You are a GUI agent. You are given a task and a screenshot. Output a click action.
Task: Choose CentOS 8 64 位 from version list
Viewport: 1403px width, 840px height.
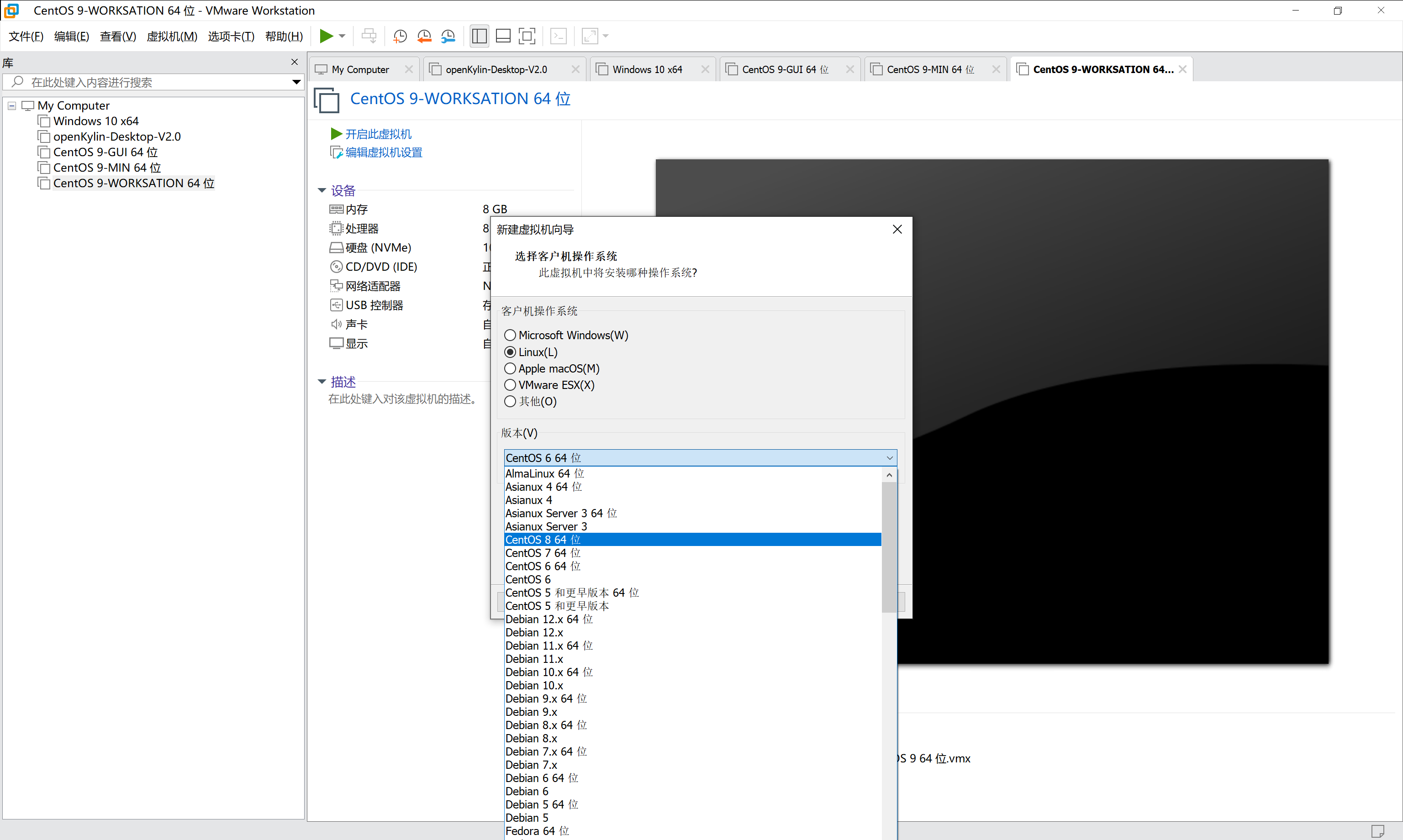click(x=692, y=540)
